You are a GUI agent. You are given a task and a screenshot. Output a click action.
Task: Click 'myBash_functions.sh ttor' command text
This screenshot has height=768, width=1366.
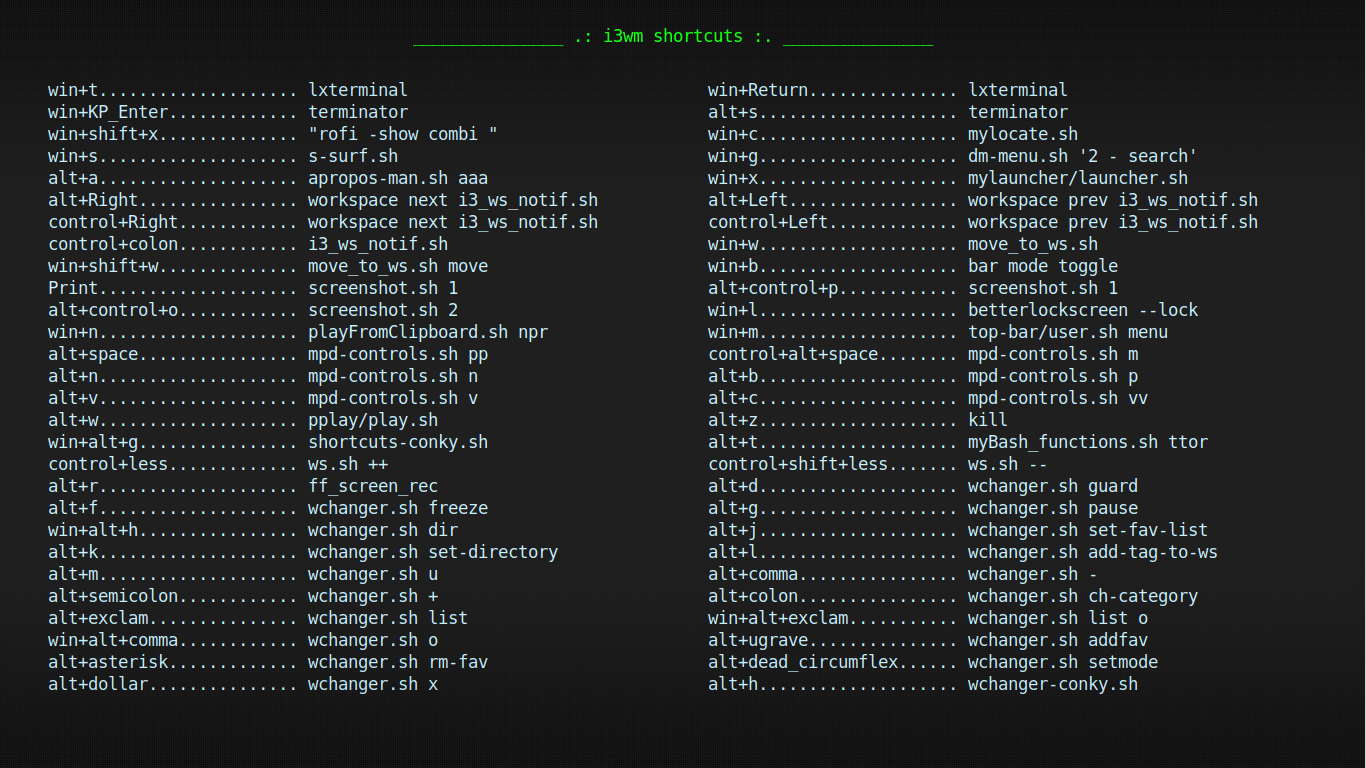pos(1088,442)
